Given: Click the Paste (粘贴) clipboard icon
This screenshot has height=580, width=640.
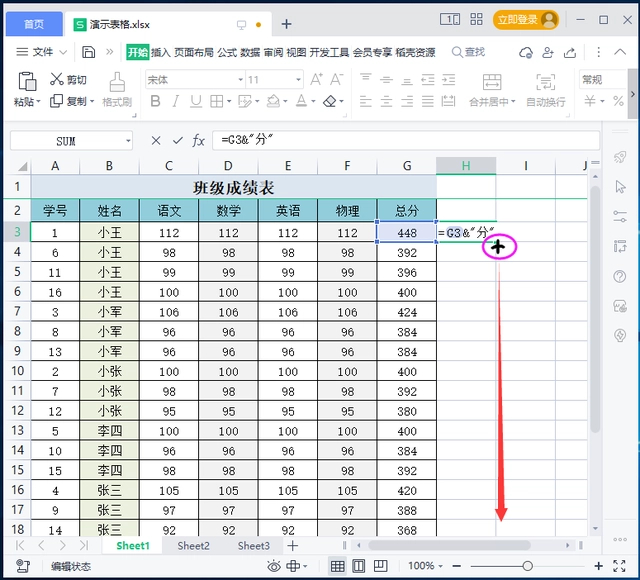Looking at the screenshot, I should coord(26,82).
